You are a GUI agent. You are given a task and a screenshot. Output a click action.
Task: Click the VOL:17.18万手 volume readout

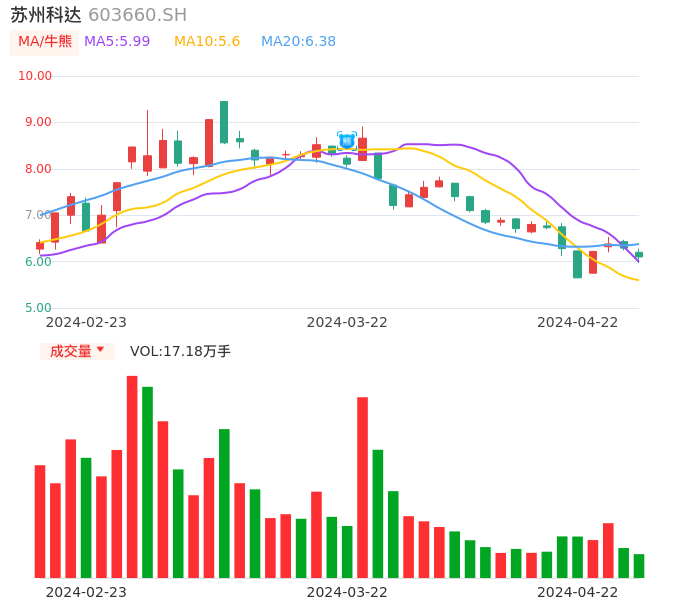coord(180,351)
